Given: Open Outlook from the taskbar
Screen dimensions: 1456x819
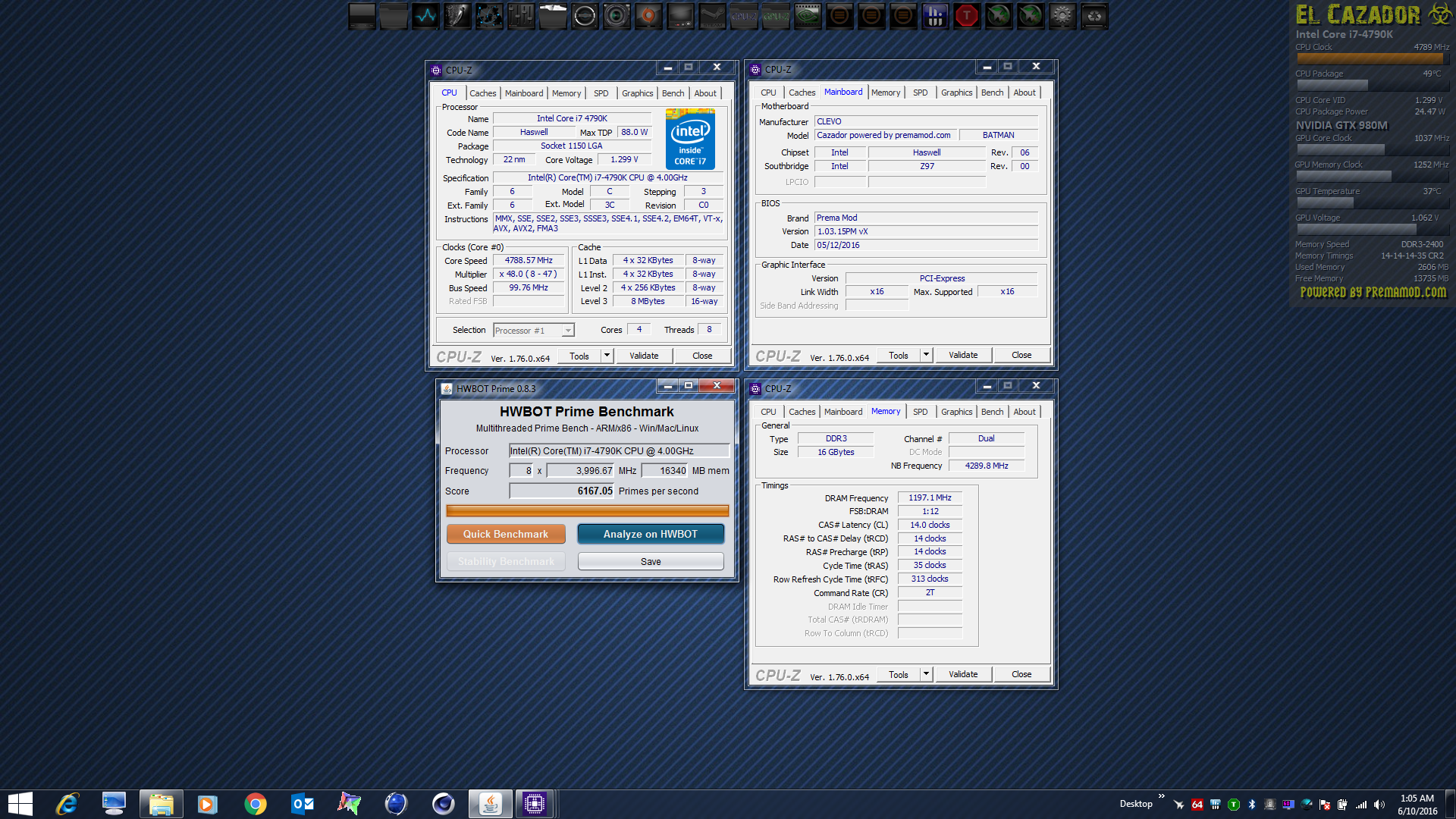Looking at the screenshot, I should (x=303, y=804).
